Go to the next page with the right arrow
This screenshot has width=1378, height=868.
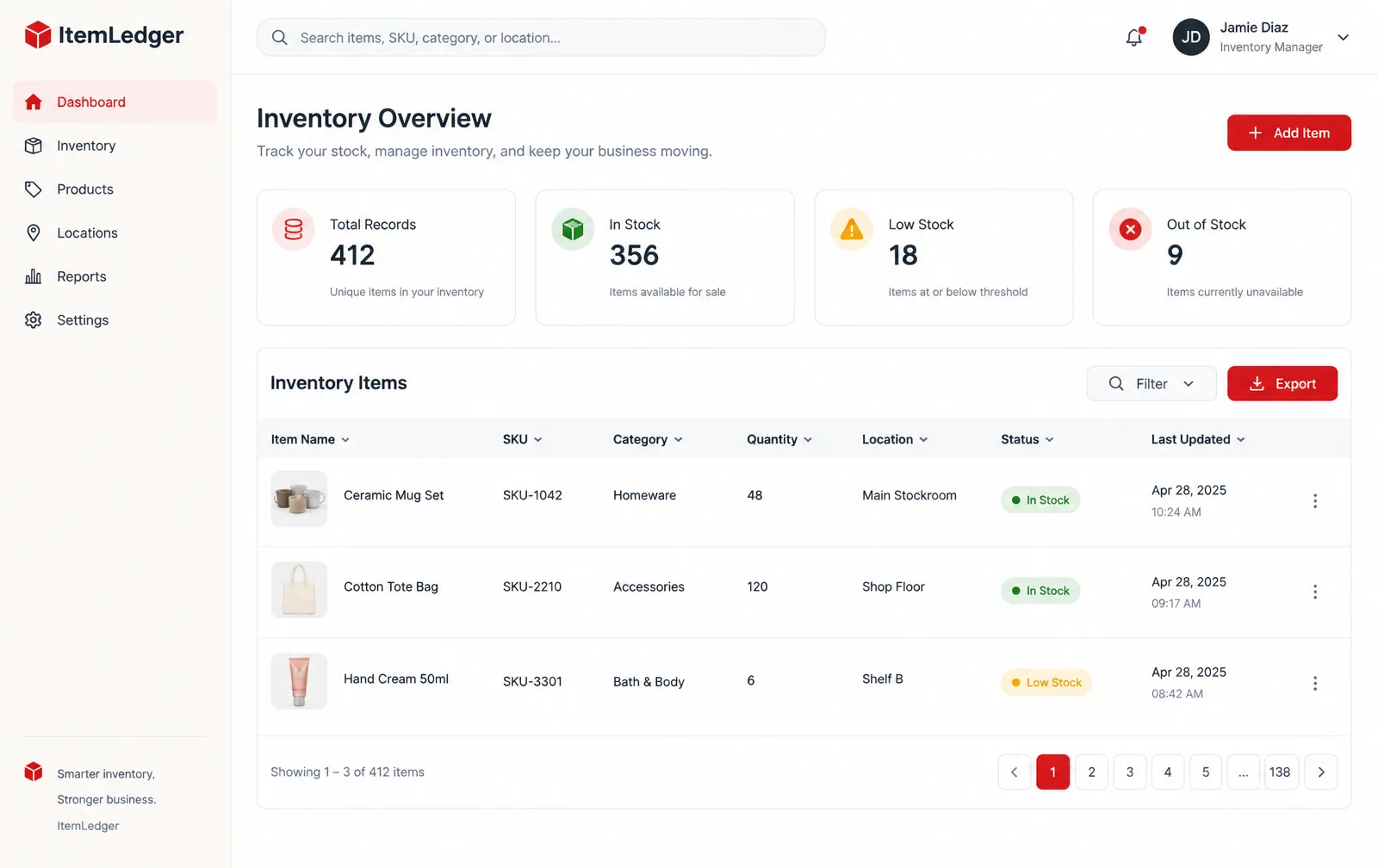pyautogui.click(x=1321, y=772)
